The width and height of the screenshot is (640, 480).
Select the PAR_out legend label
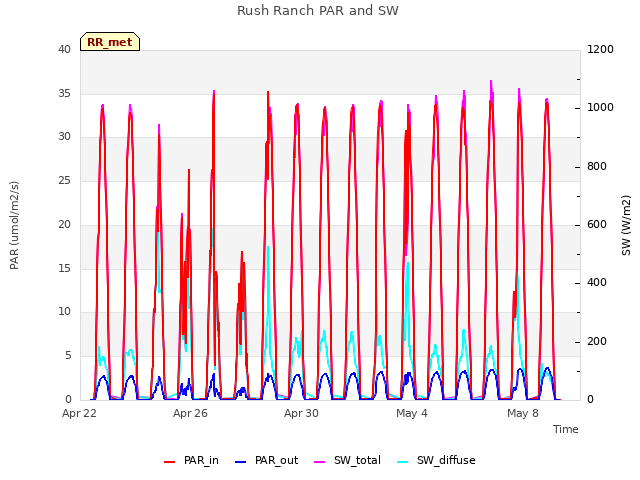coord(276,460)
